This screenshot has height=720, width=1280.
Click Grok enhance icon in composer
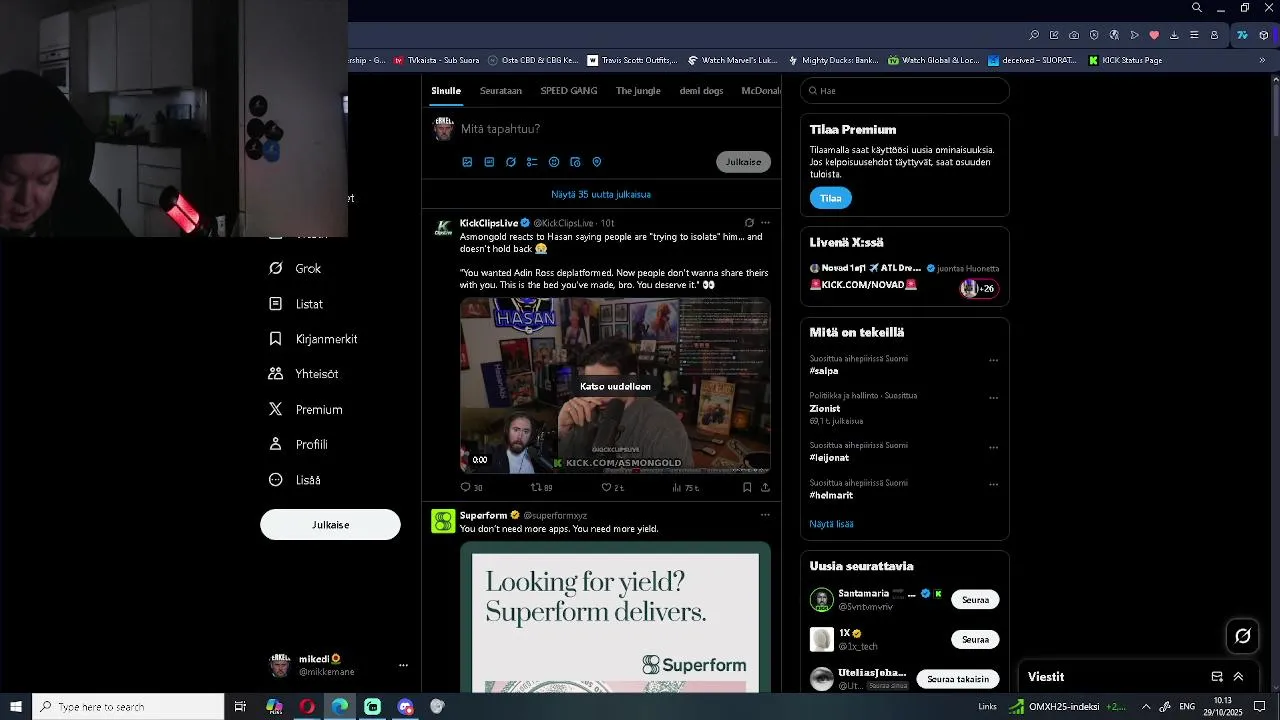(511, 162)
